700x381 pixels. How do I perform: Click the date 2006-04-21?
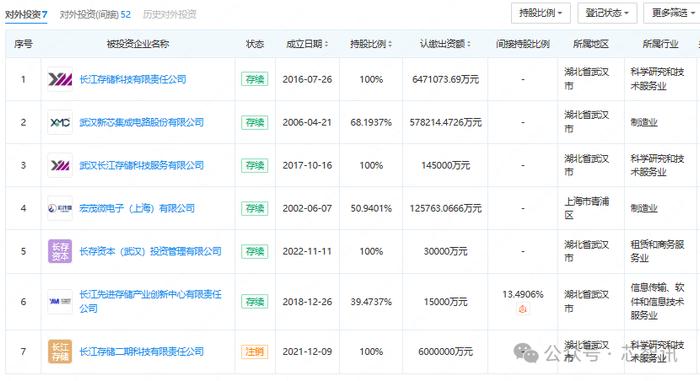point(307,122)
